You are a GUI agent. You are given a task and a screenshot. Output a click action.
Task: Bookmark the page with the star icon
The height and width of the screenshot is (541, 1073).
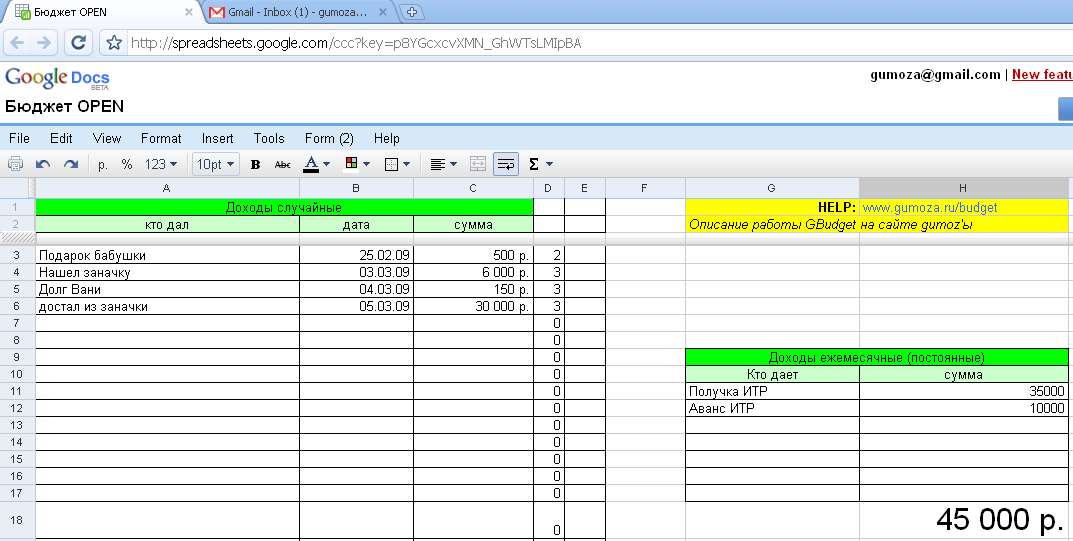point(114,43)
